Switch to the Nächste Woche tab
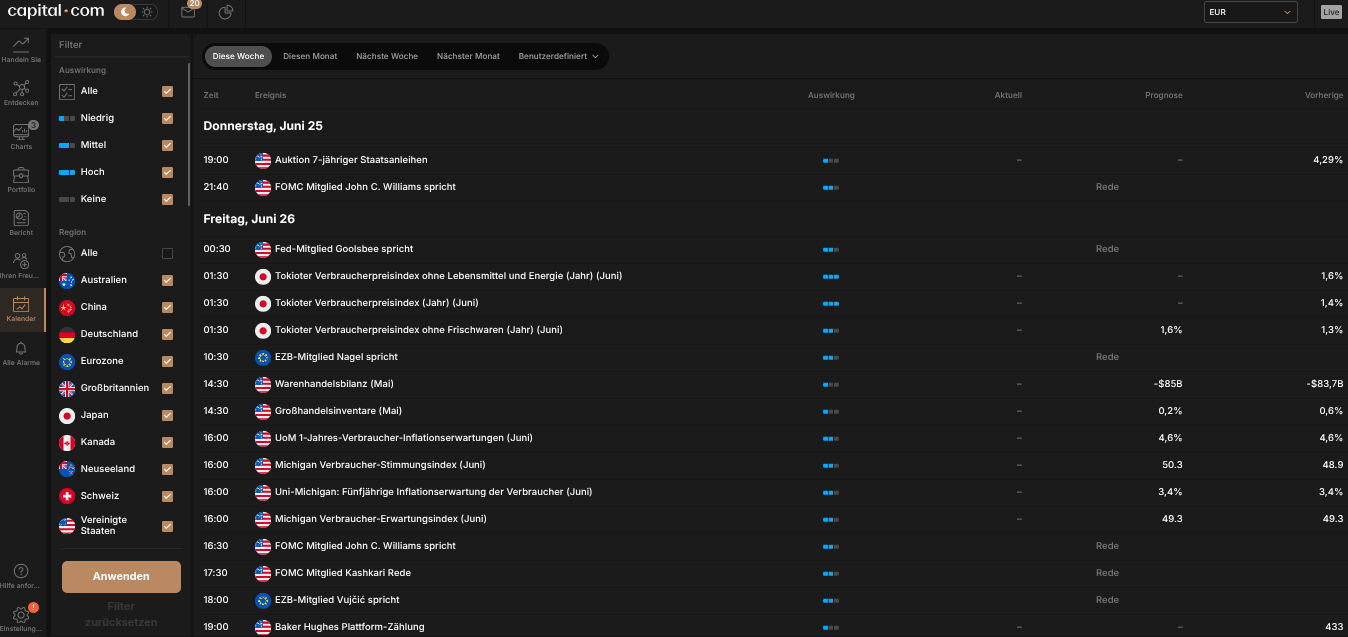The image size is (1348, 637). coord(387,56)
